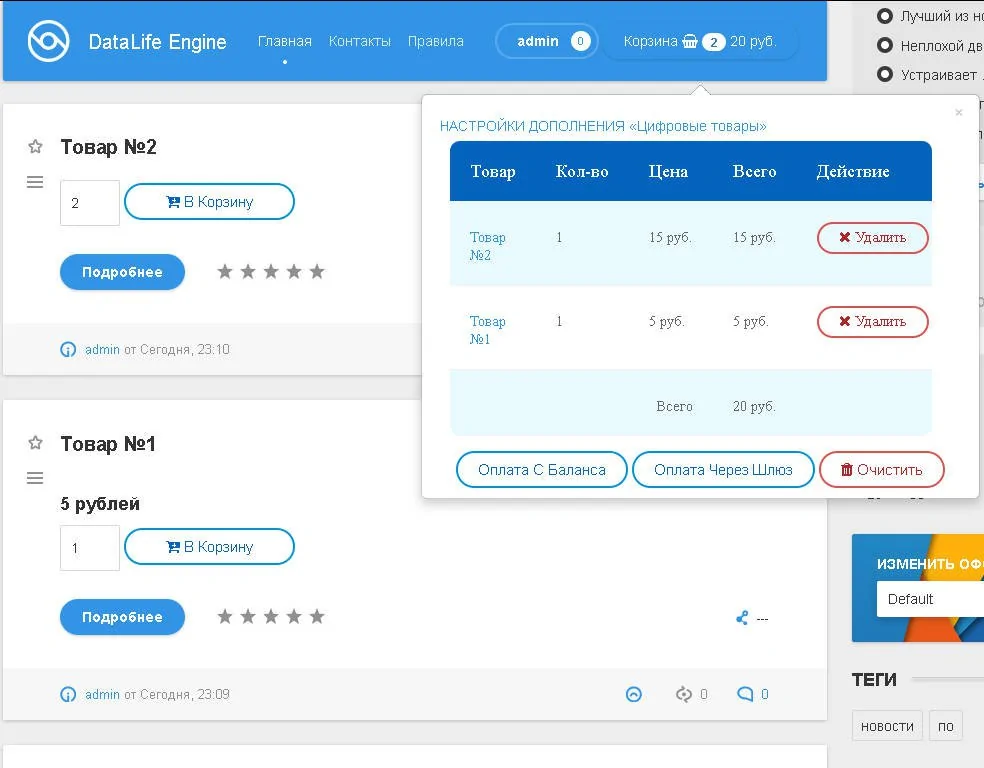The width and height of the screenshot is (984, 768).
Task: Open the Default theme dropdown
Action: [930, 599]
